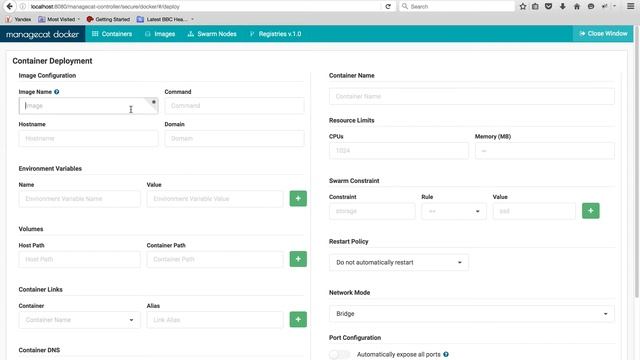
Task: Switch to the Images tab
Action: tap(160, 34)
